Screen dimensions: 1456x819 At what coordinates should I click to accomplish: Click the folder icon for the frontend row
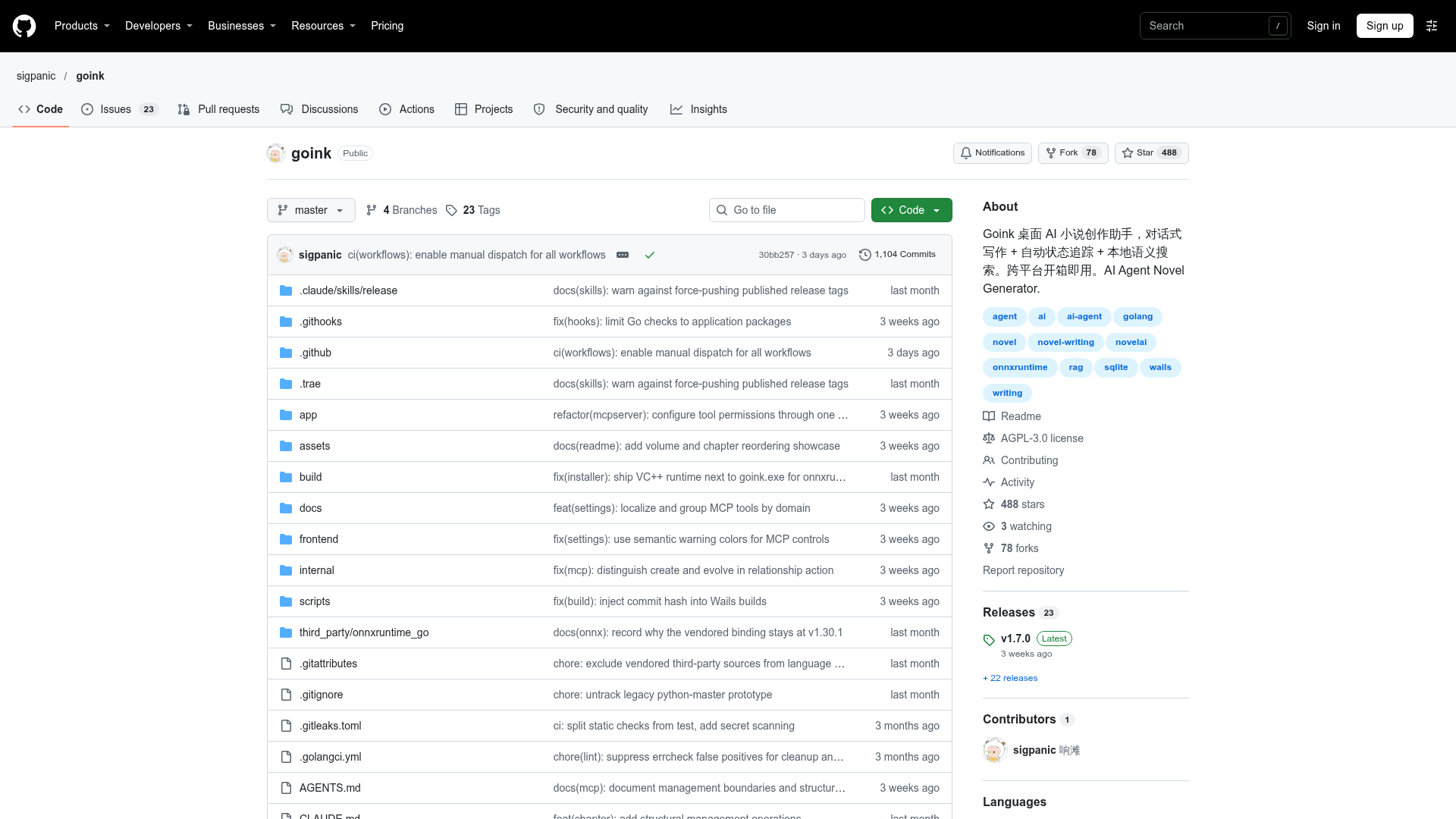click(286, 539)
